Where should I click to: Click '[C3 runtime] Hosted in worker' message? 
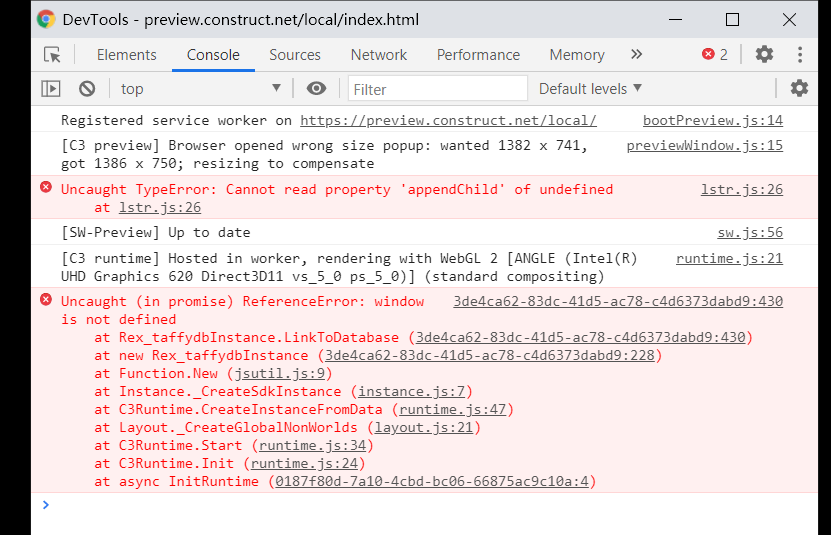pyautogui.click(x=349, y=267)
